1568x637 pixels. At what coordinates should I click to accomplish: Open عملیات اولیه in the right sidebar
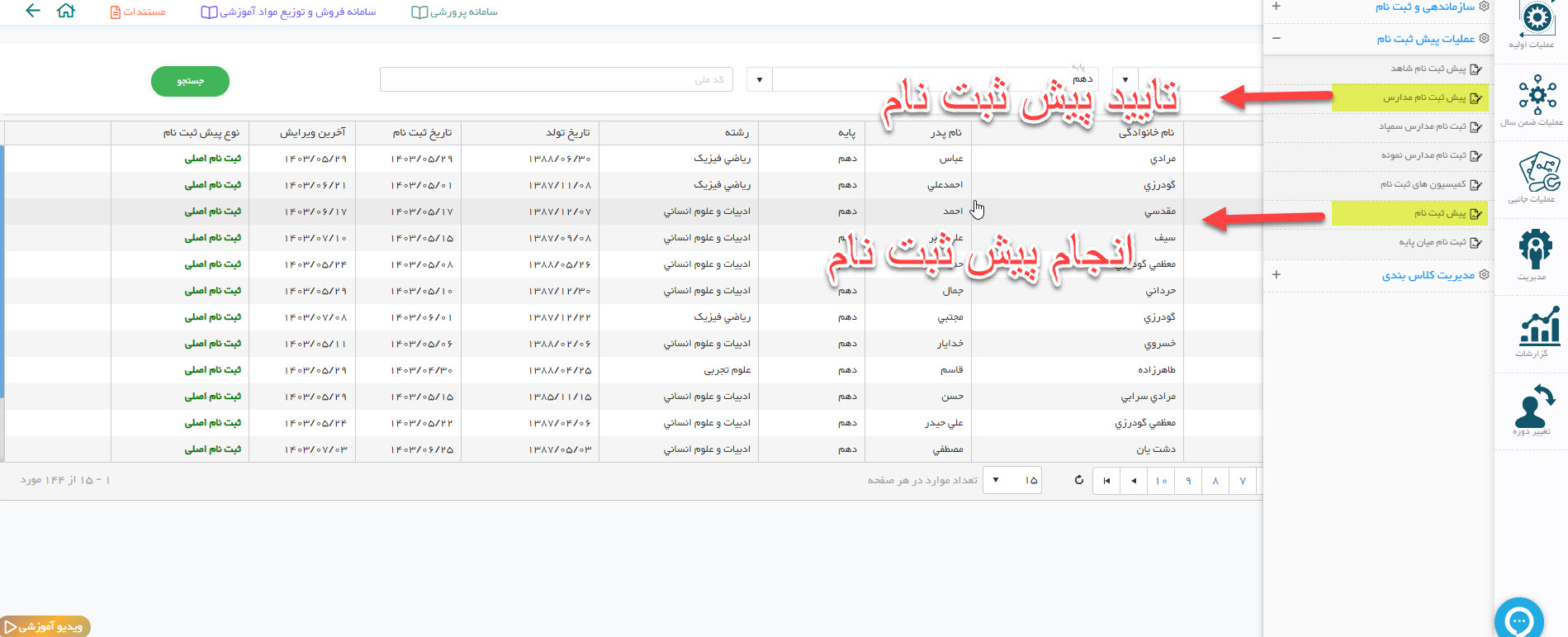(x=1536, y=23)
